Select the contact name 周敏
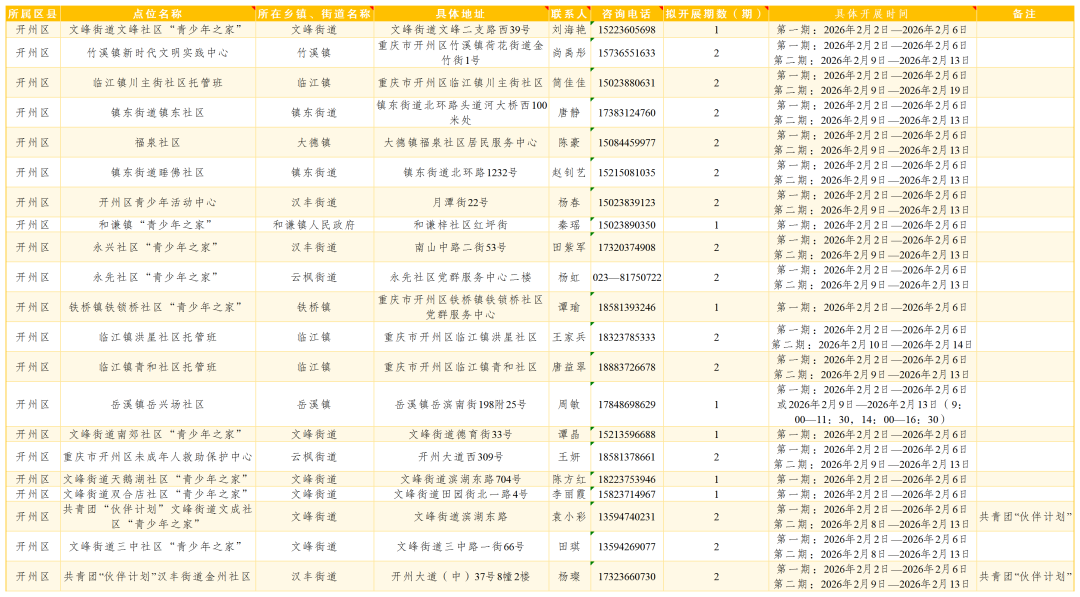The width and height of the screenshot is (1080, 597). point(569,404)
